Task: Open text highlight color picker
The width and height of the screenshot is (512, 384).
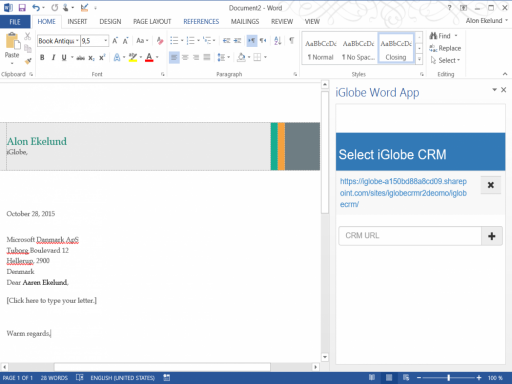Action: pyautogui.click(x=141, y=58)
